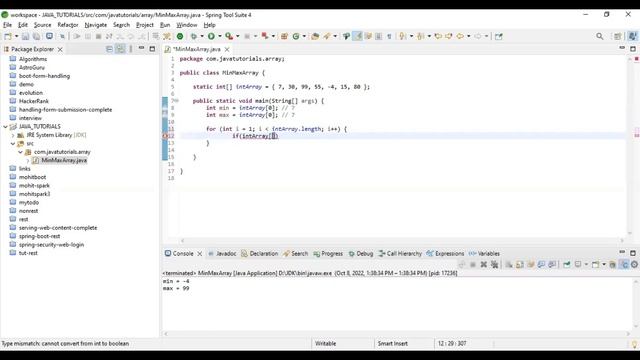
Task: Click the Save icon in the toolbar
Action: pyautogui.click(x=25, y=36)
